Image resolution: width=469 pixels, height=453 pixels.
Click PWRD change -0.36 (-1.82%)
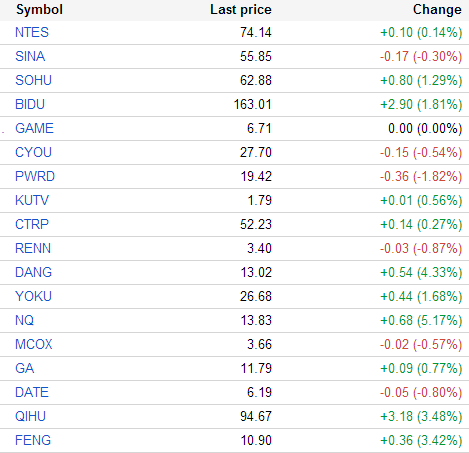[421, 176]
